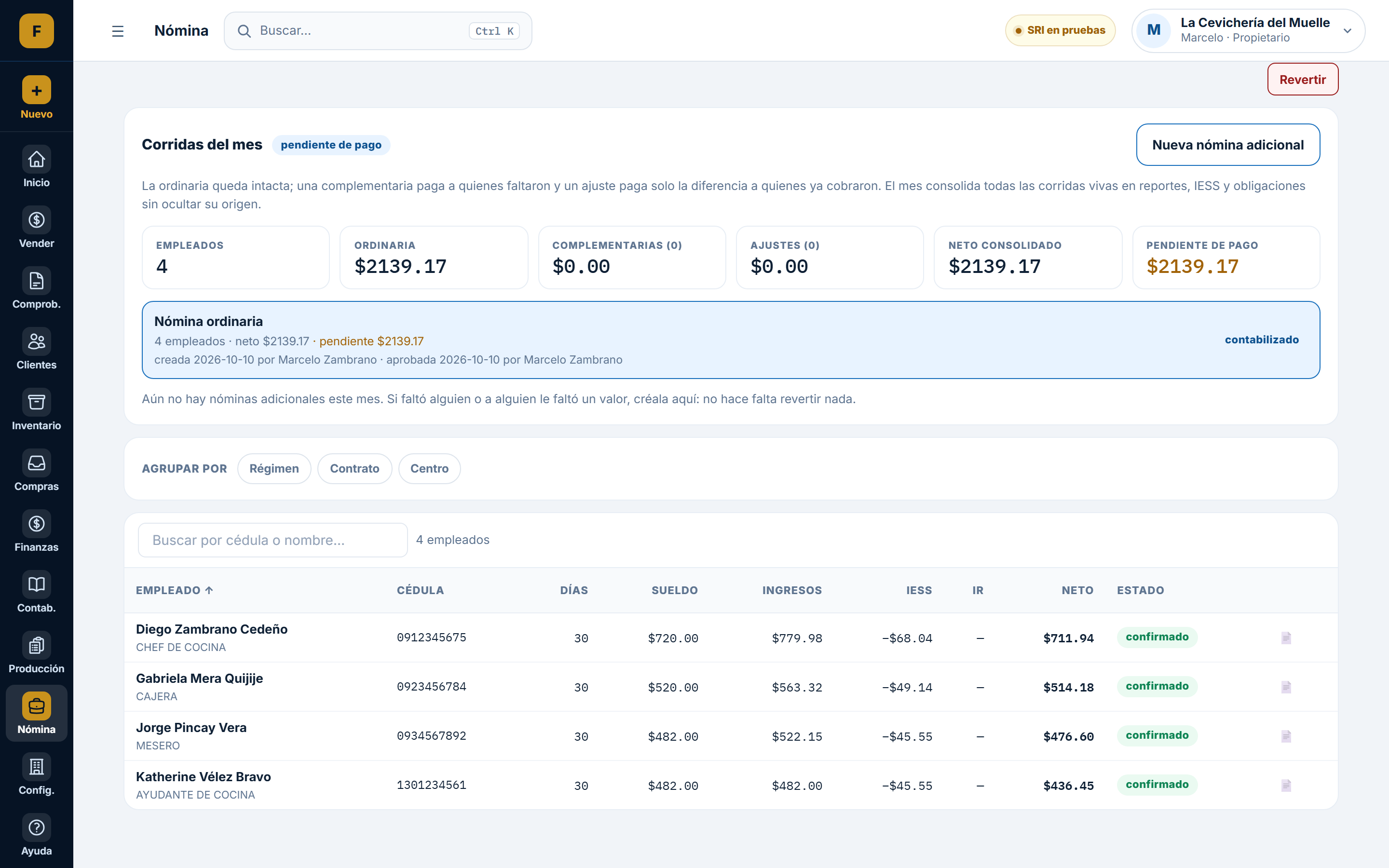Click the Nuevo plus icon
Viewport: 1389px width, 868px height.
36,90
